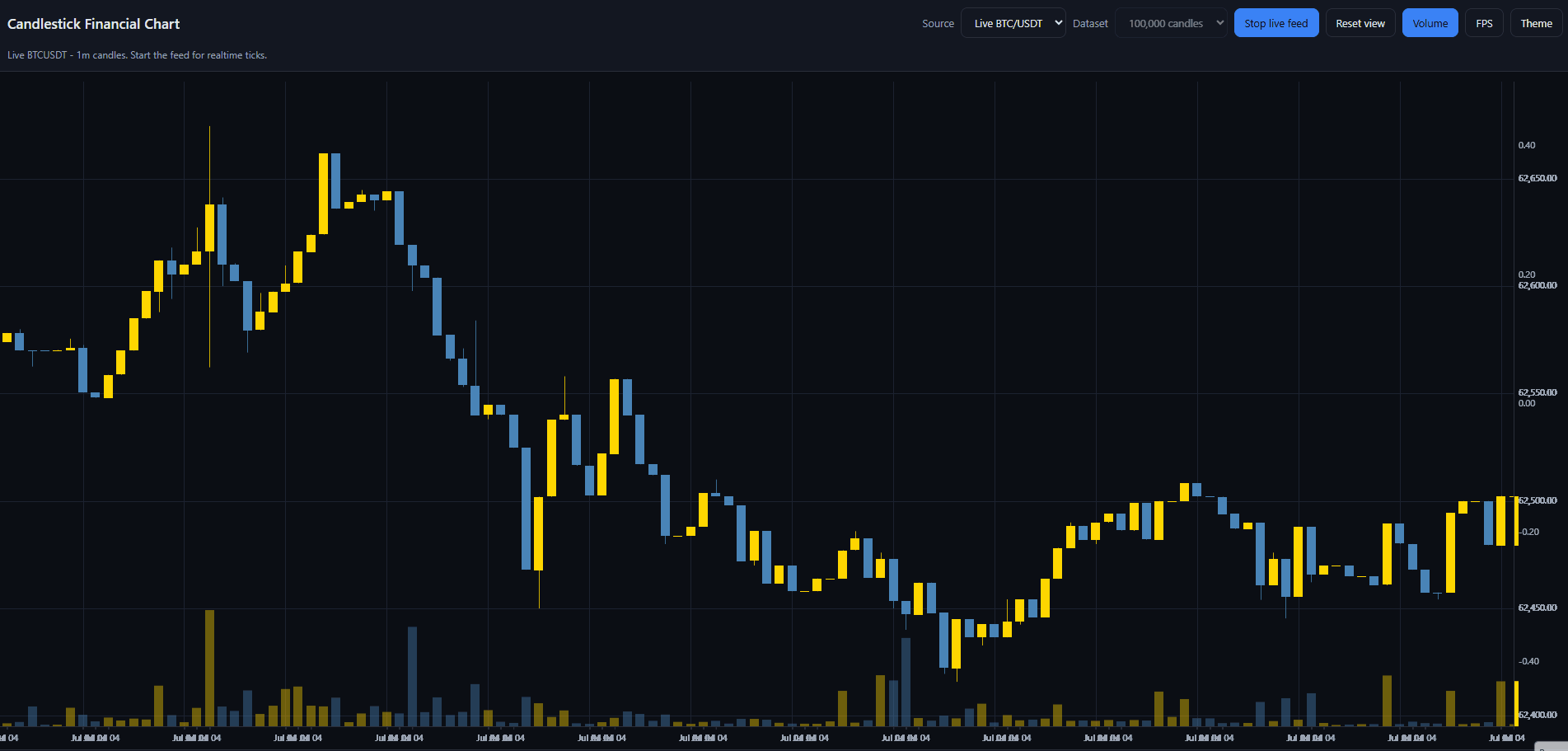Viewport: 1568px width, 751px height.
Task: Toggle the Volume overlay button
Action: coord(1430,23)
